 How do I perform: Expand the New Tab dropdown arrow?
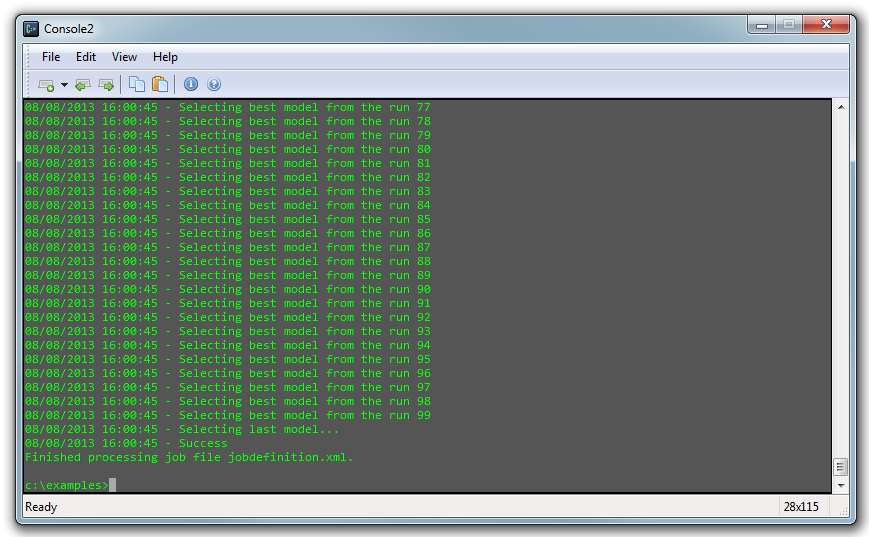(x=64, y=85)
